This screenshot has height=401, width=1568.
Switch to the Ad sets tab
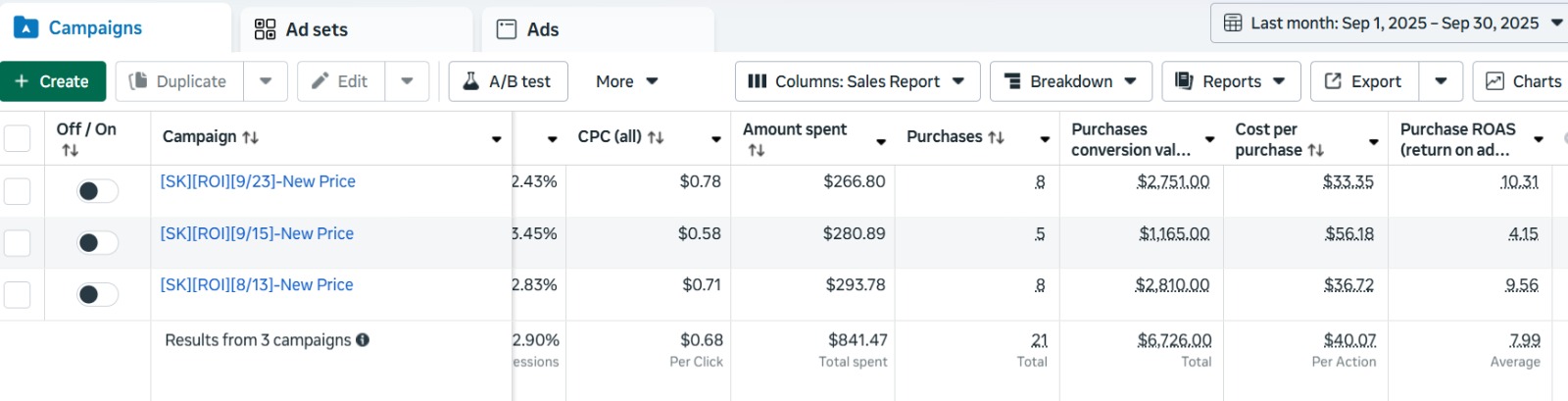(357, 29)
